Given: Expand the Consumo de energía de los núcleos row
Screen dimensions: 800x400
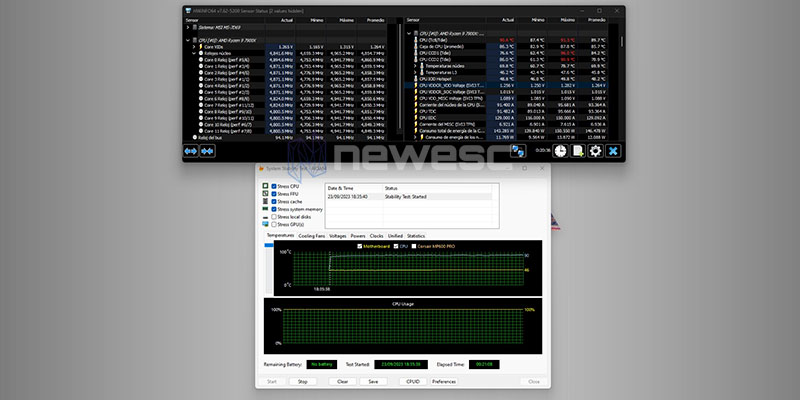Looking at the screenshot, I should point(415,137).
